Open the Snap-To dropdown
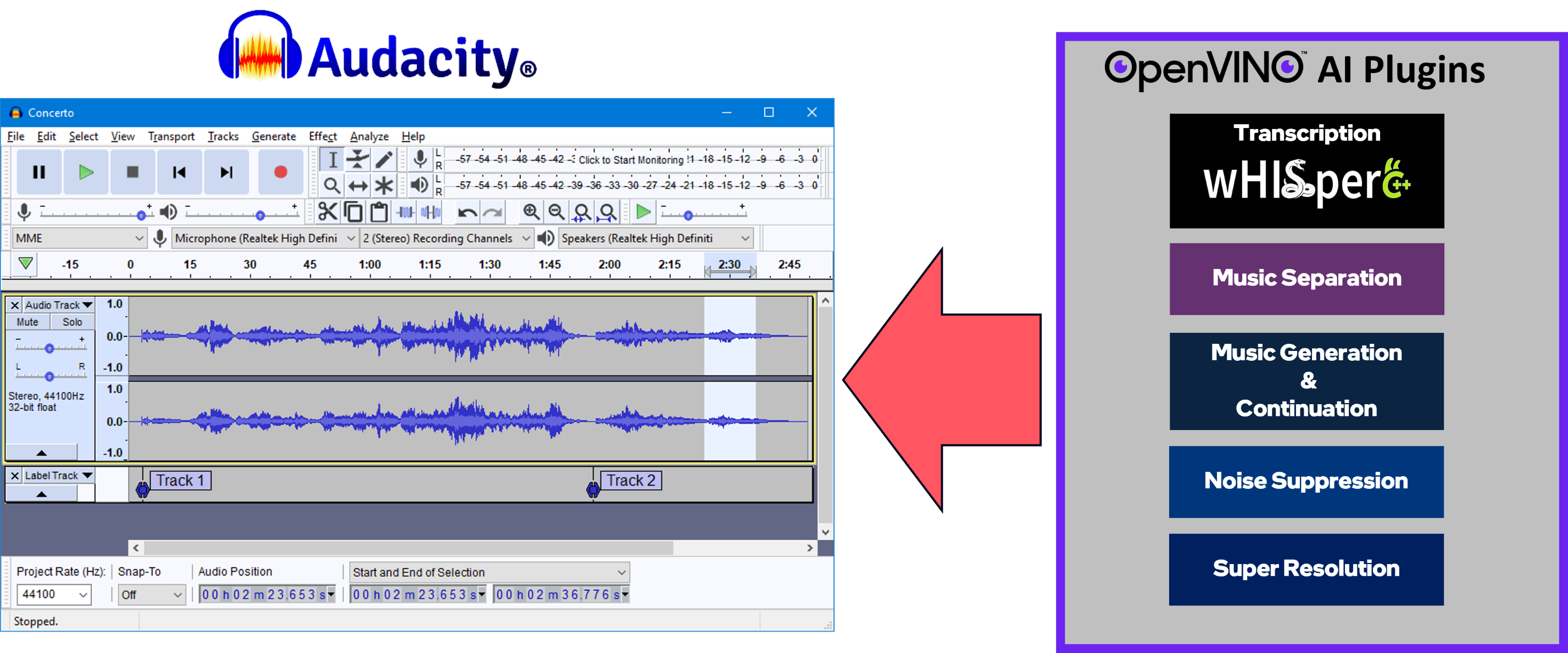Screen dimensions: 1568x653 (x=151, y=595)
